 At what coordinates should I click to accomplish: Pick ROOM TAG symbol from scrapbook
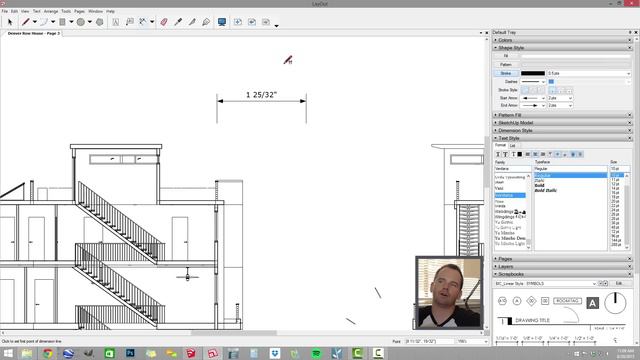(567, 301)
